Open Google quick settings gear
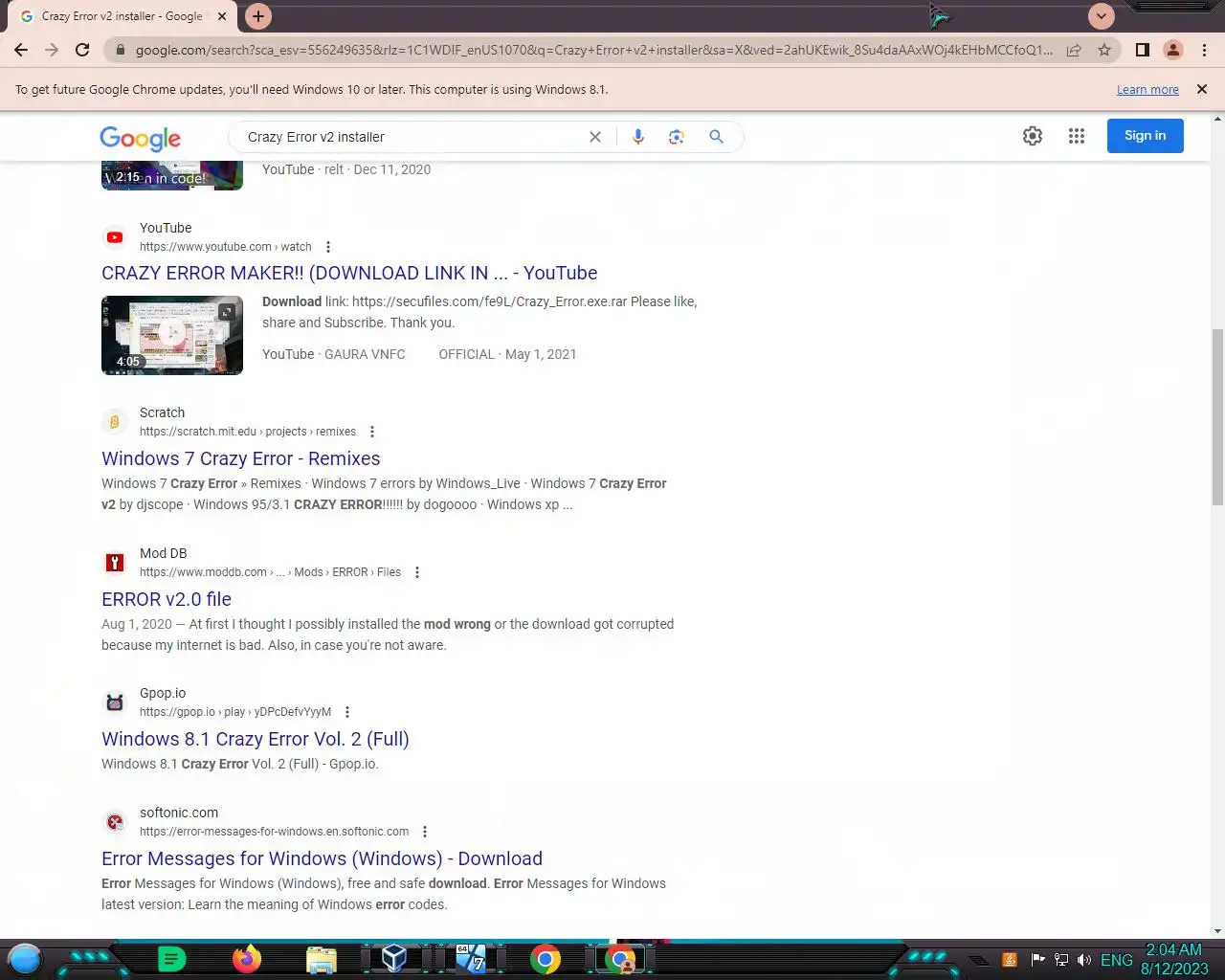The height and width of the screenshot is (980, 1225). coord(1032,136)
